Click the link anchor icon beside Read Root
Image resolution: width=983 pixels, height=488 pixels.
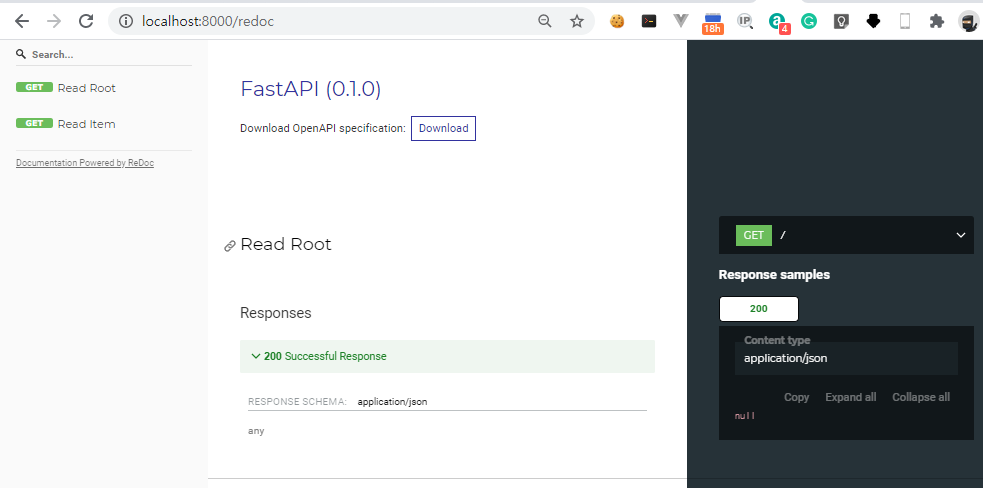pyautogui.click(x=229, y=246)
